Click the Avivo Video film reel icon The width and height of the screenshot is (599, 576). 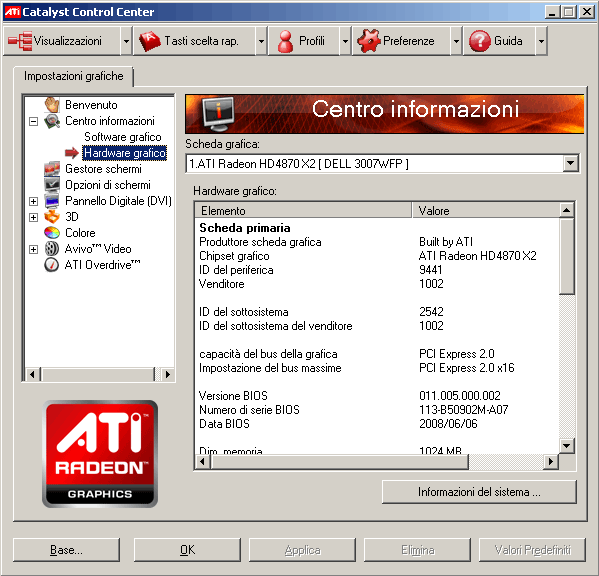pyautogui.click(x=52, y=249)
